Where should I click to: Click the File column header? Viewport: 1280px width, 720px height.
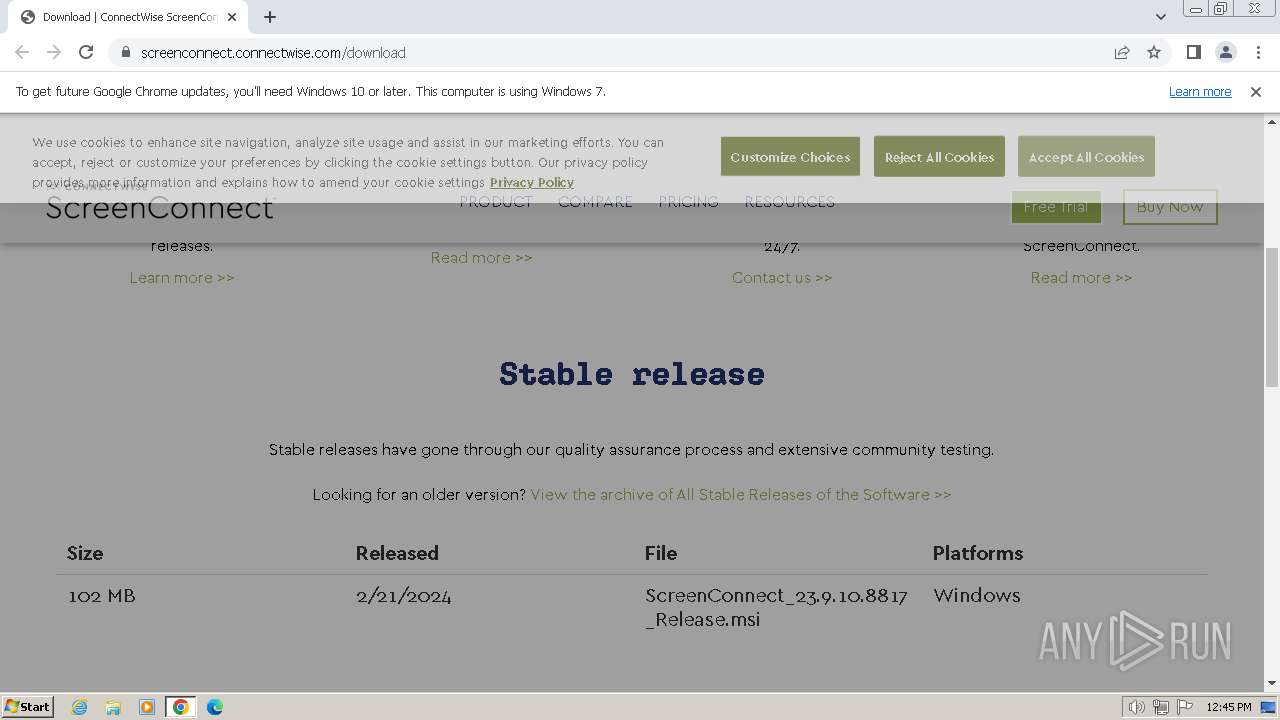point(661,553)
